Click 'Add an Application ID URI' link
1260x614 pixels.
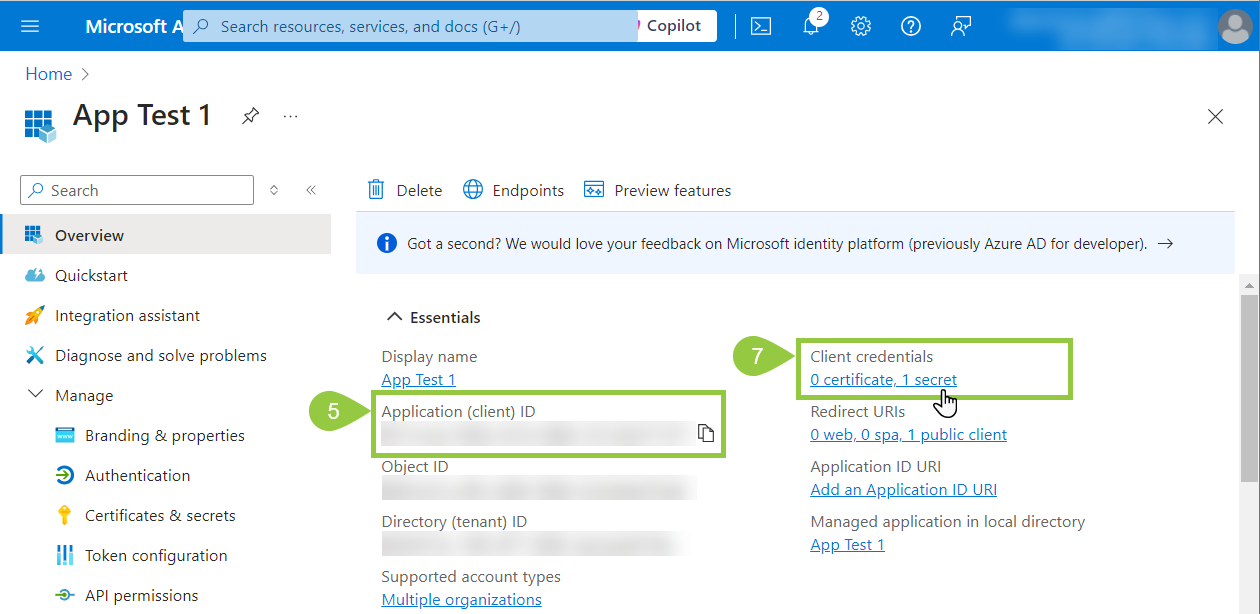[x=903, y=490]
